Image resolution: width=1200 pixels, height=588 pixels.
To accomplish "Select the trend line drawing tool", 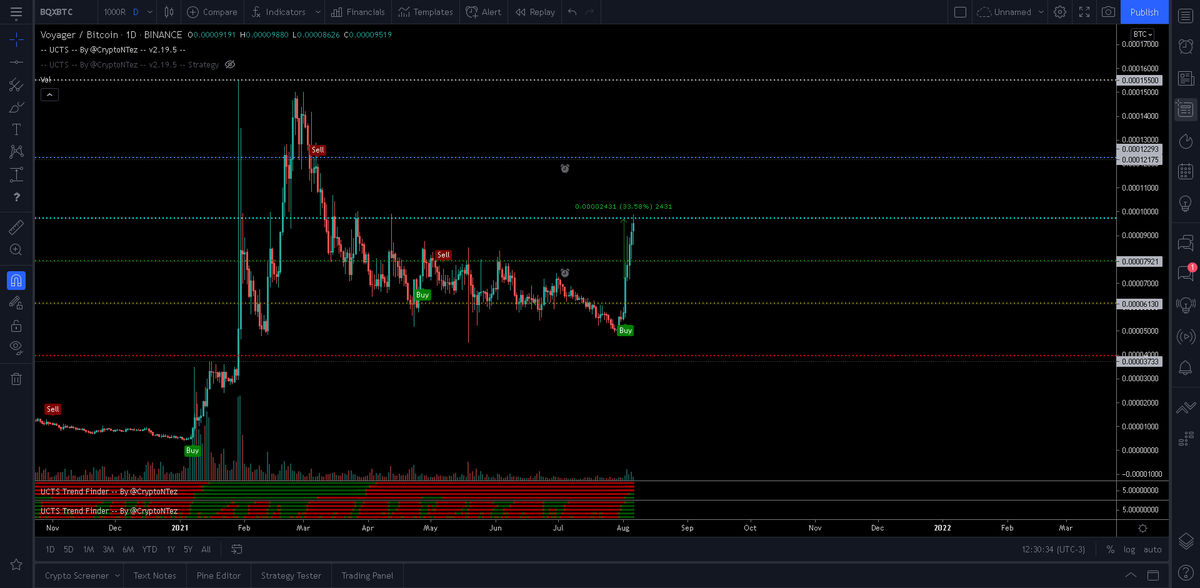I will click(16, 62).
